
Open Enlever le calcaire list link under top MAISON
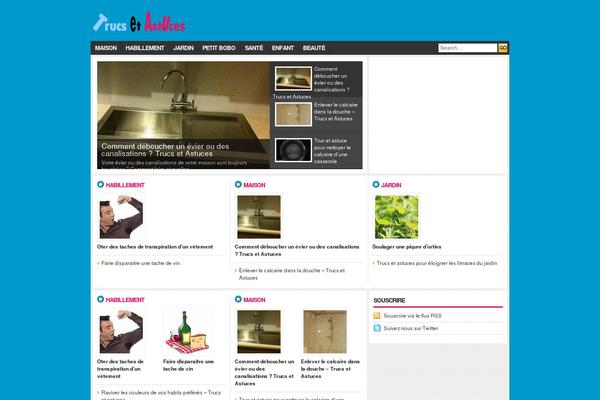point(292,274)
